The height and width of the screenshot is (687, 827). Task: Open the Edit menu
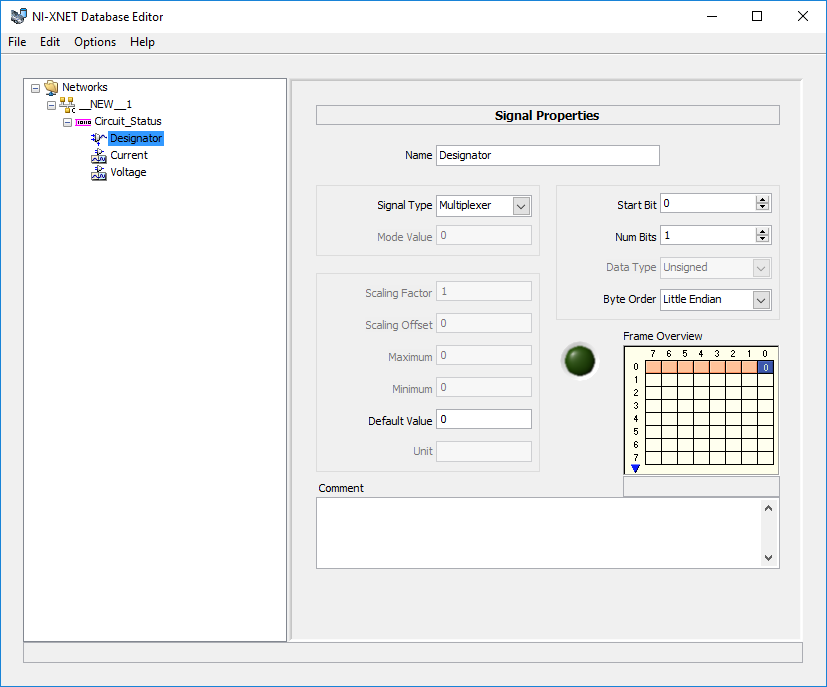coord(50,42)
